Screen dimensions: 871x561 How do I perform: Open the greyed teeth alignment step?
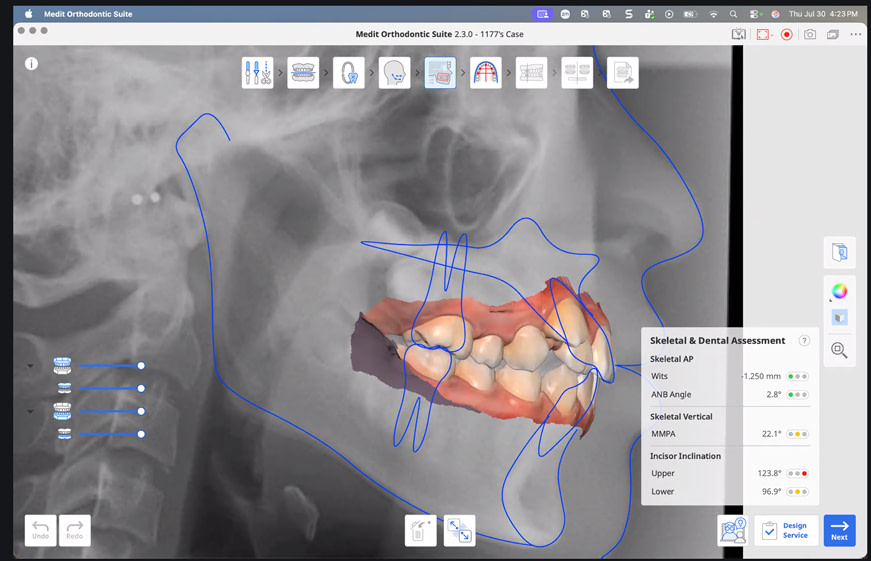point(531,73)
